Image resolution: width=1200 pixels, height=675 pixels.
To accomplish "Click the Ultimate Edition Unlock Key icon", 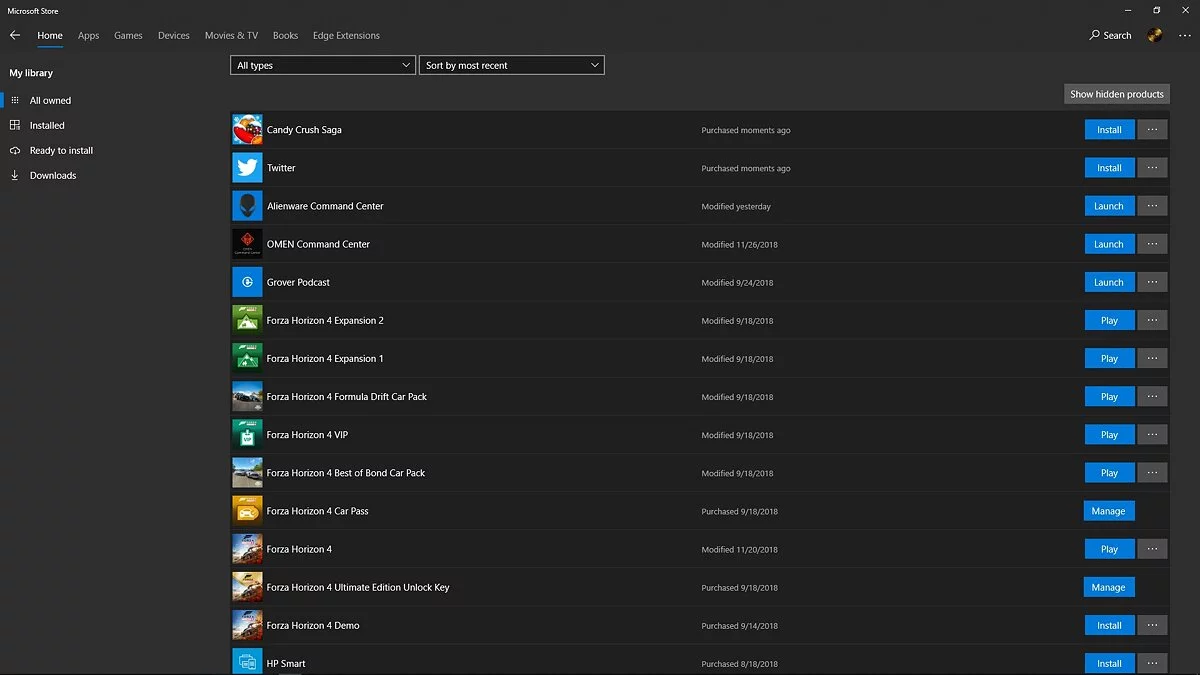I will click(x=247, y=587).
